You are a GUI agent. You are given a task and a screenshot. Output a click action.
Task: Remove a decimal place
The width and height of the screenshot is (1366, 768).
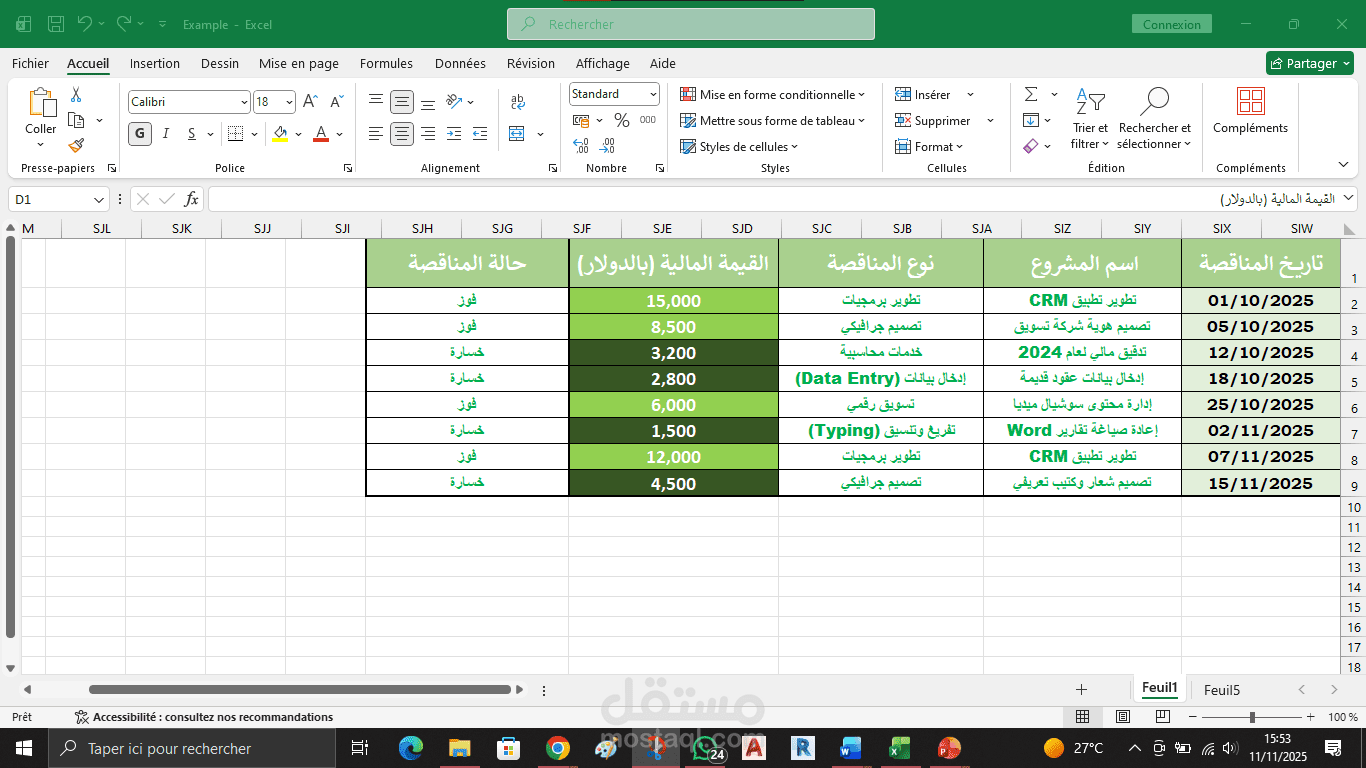point(607,146)
